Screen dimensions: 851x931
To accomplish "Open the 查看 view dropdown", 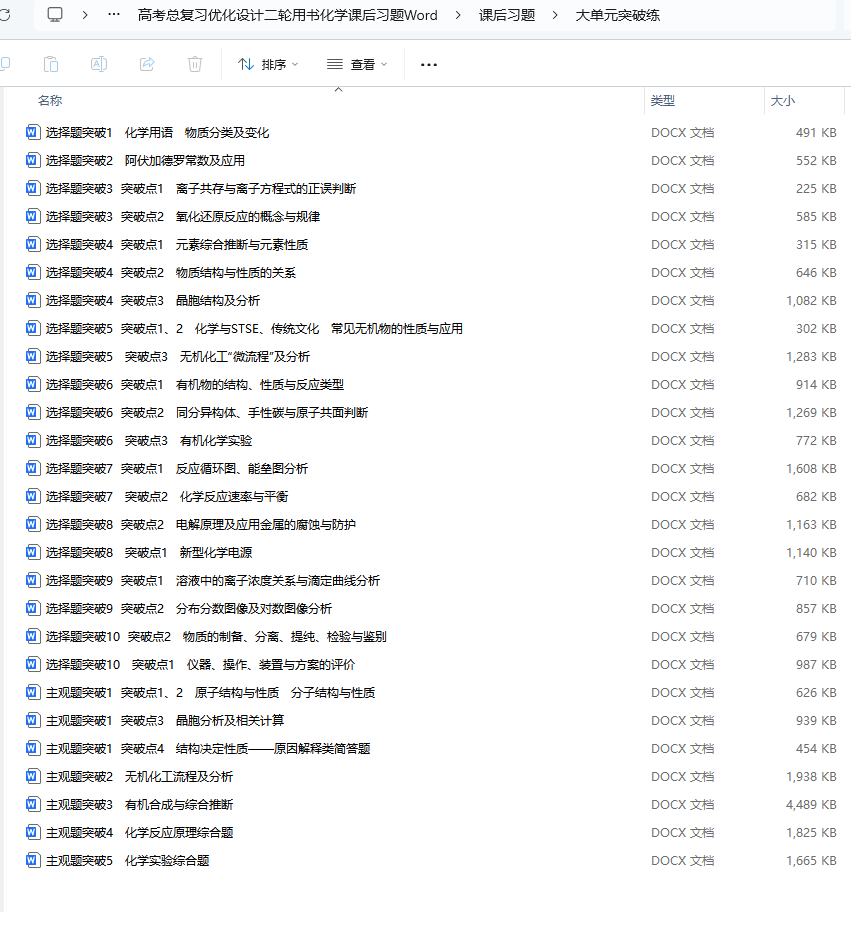I will coord(357,65).
